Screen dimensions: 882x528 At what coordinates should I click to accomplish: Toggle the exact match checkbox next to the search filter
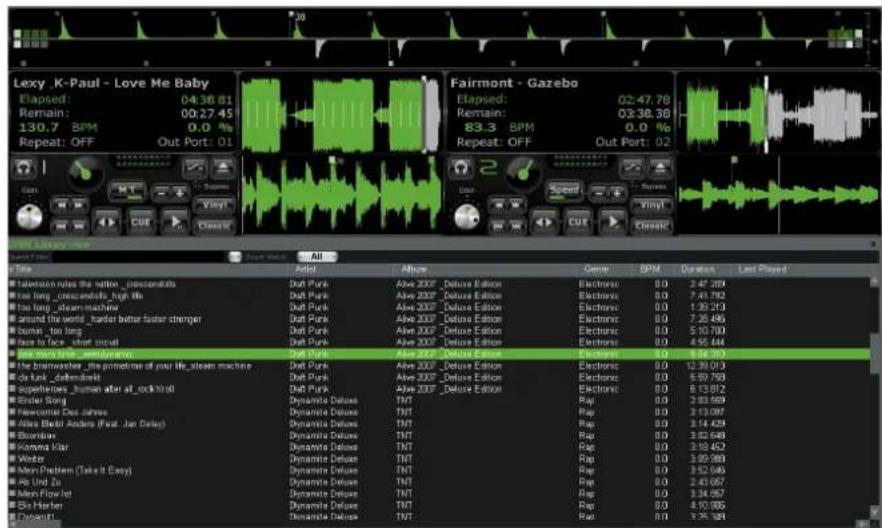point(235,257)
